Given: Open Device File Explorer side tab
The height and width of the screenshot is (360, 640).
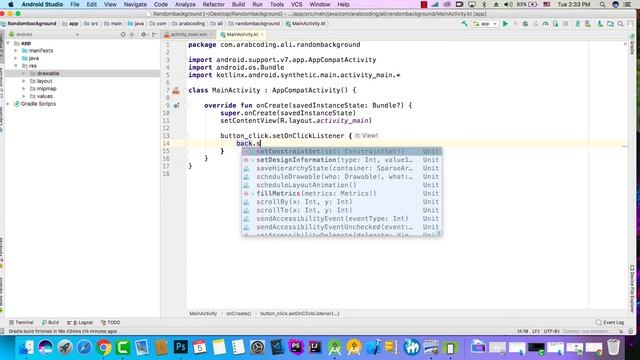Looking at the screenshot, I should (632, 288).
